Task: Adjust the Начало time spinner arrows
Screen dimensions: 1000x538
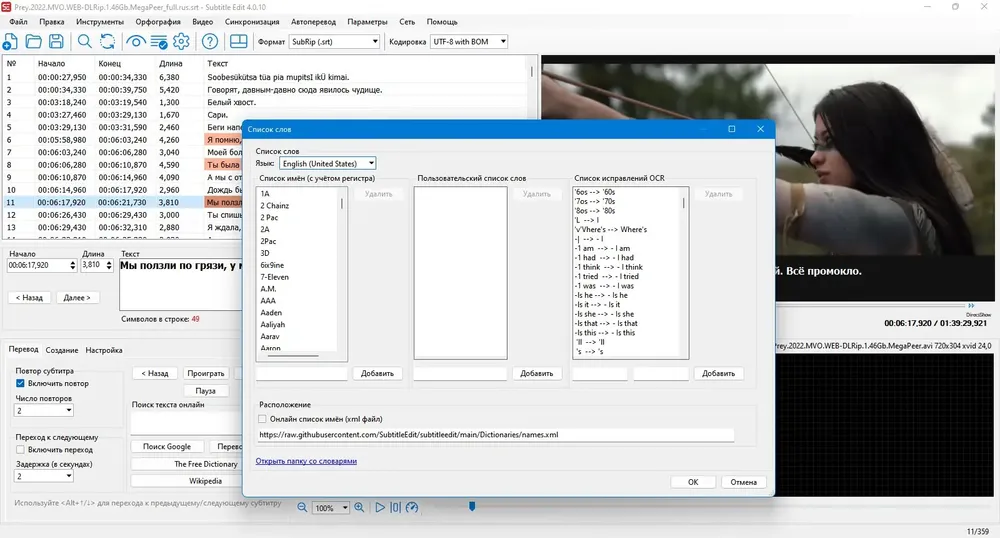Action: [x=72, y=265]
